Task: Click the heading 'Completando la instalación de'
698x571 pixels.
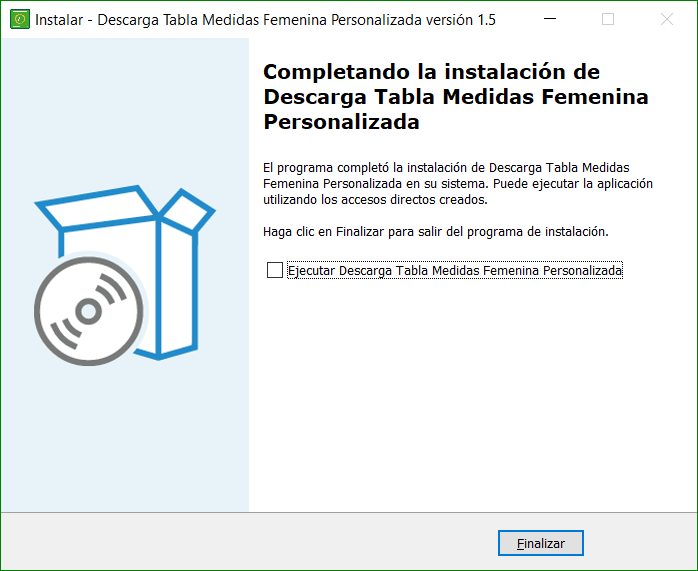Action: [x=431, y=72]
